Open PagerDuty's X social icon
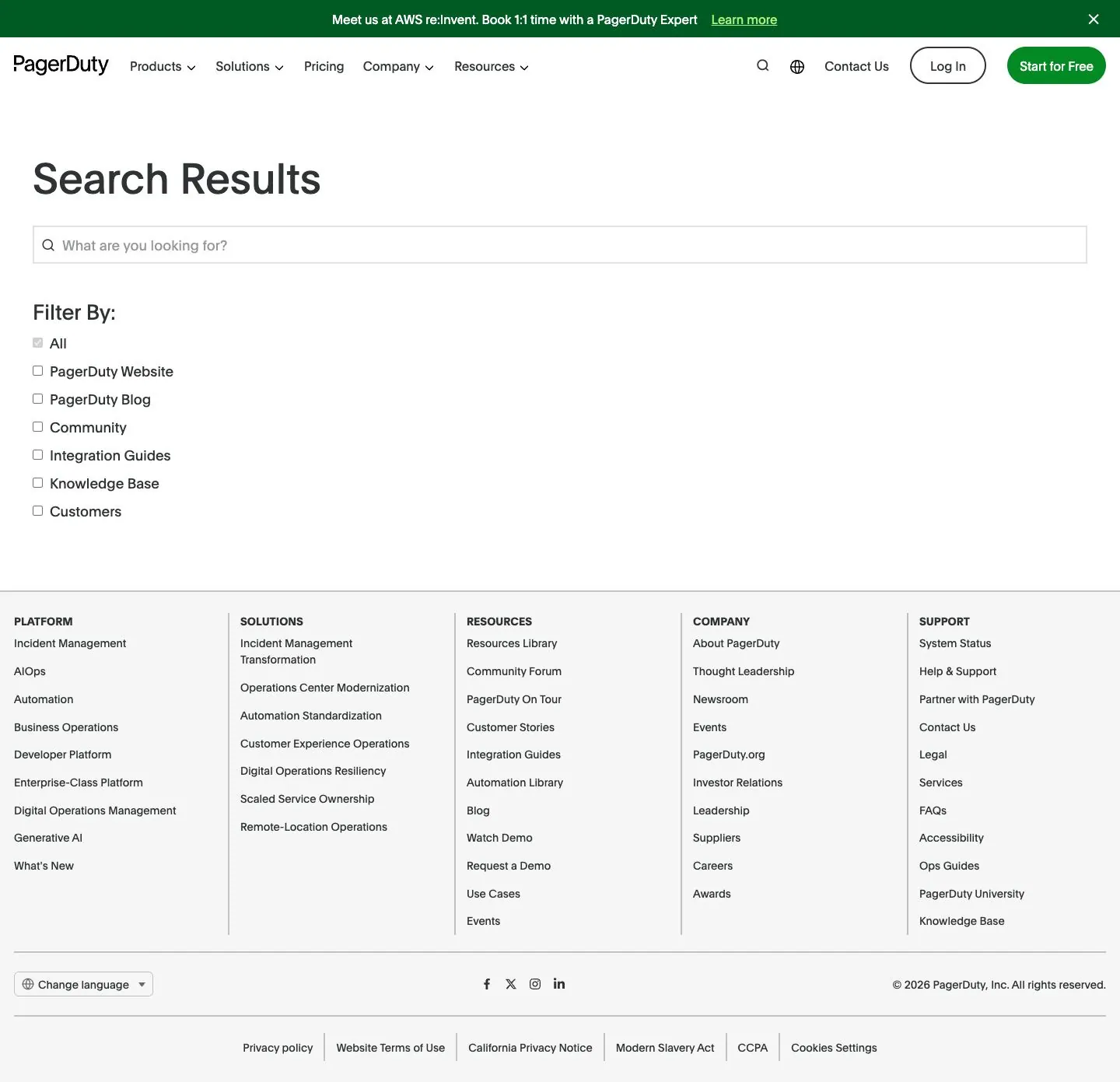This screenshot has width=1120, height=1082. point(511,984)
